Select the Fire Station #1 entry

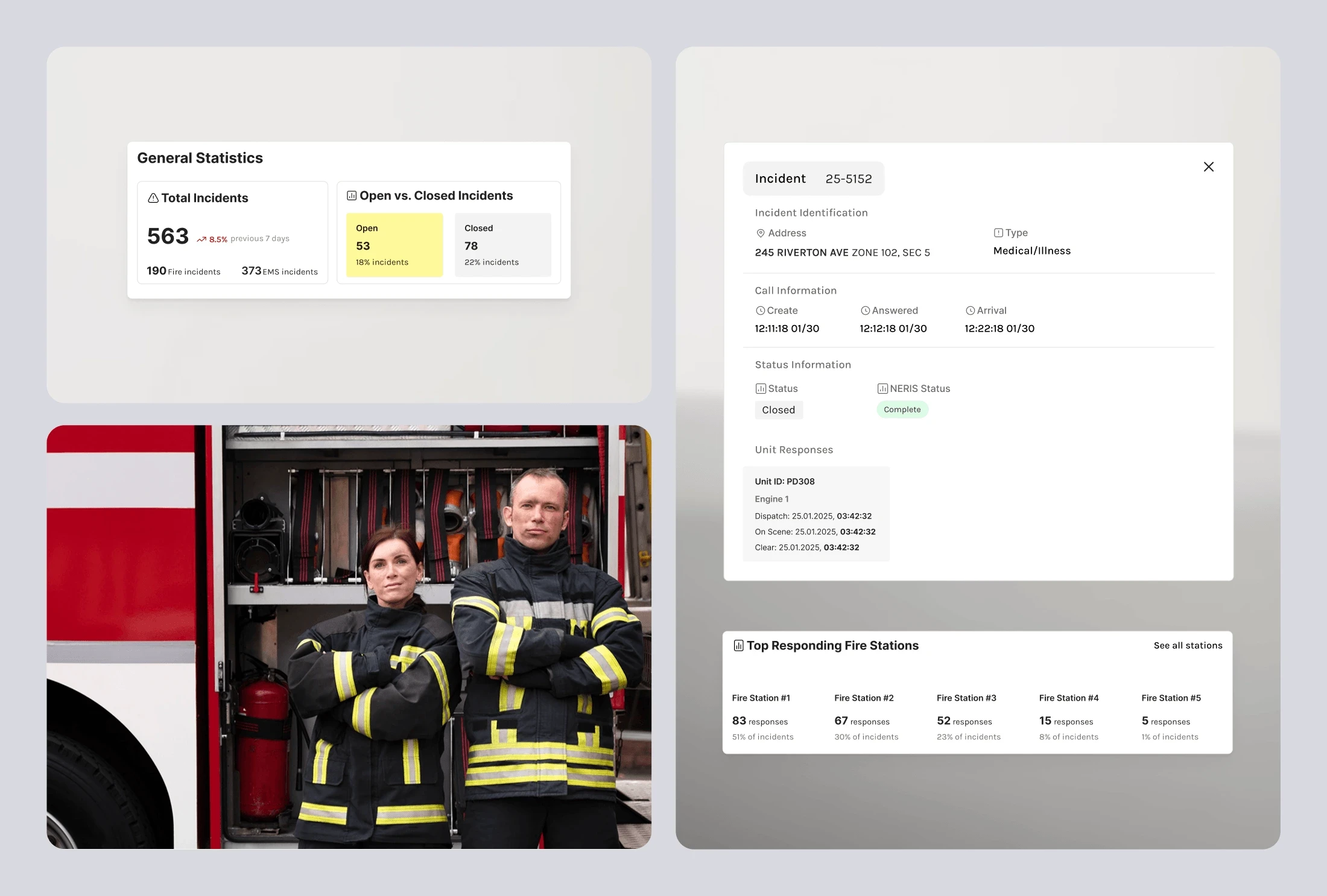coord(763,717)
